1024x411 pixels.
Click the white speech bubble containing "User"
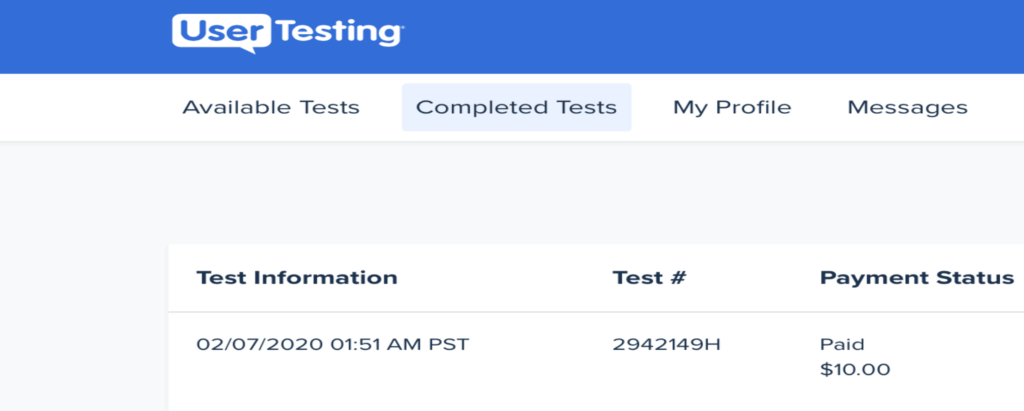click(221, 31)
